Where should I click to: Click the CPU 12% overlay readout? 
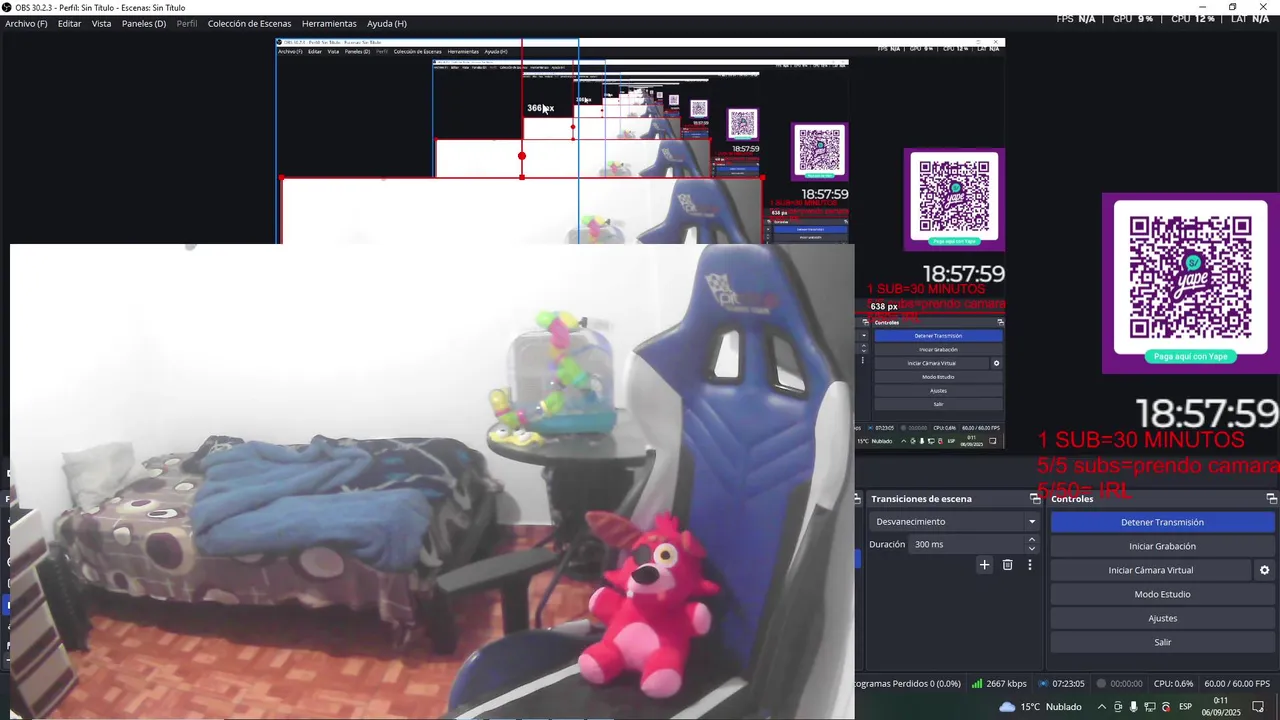(1193, 19)
